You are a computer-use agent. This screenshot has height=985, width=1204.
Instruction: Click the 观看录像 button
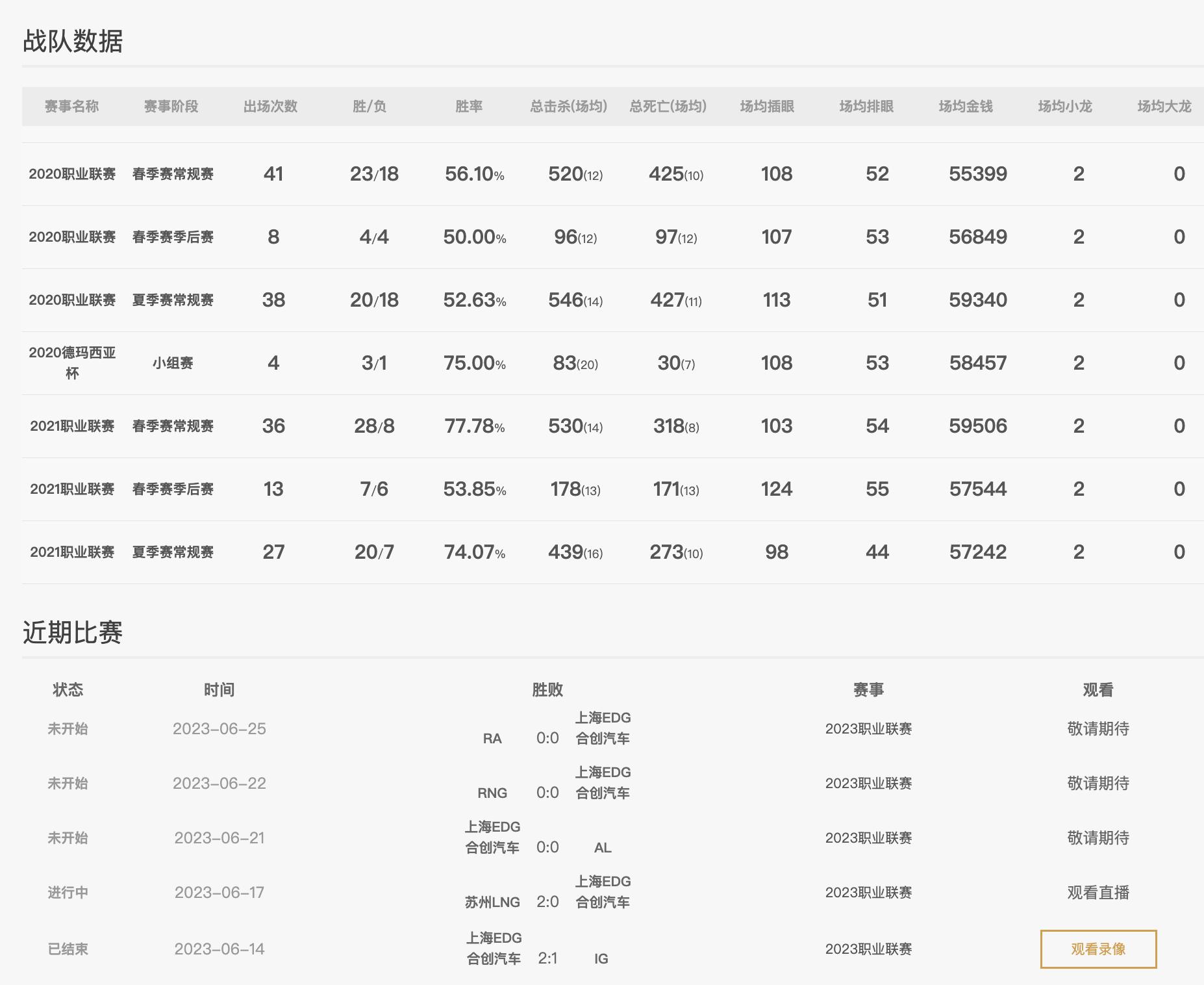tap(1098, 949)
